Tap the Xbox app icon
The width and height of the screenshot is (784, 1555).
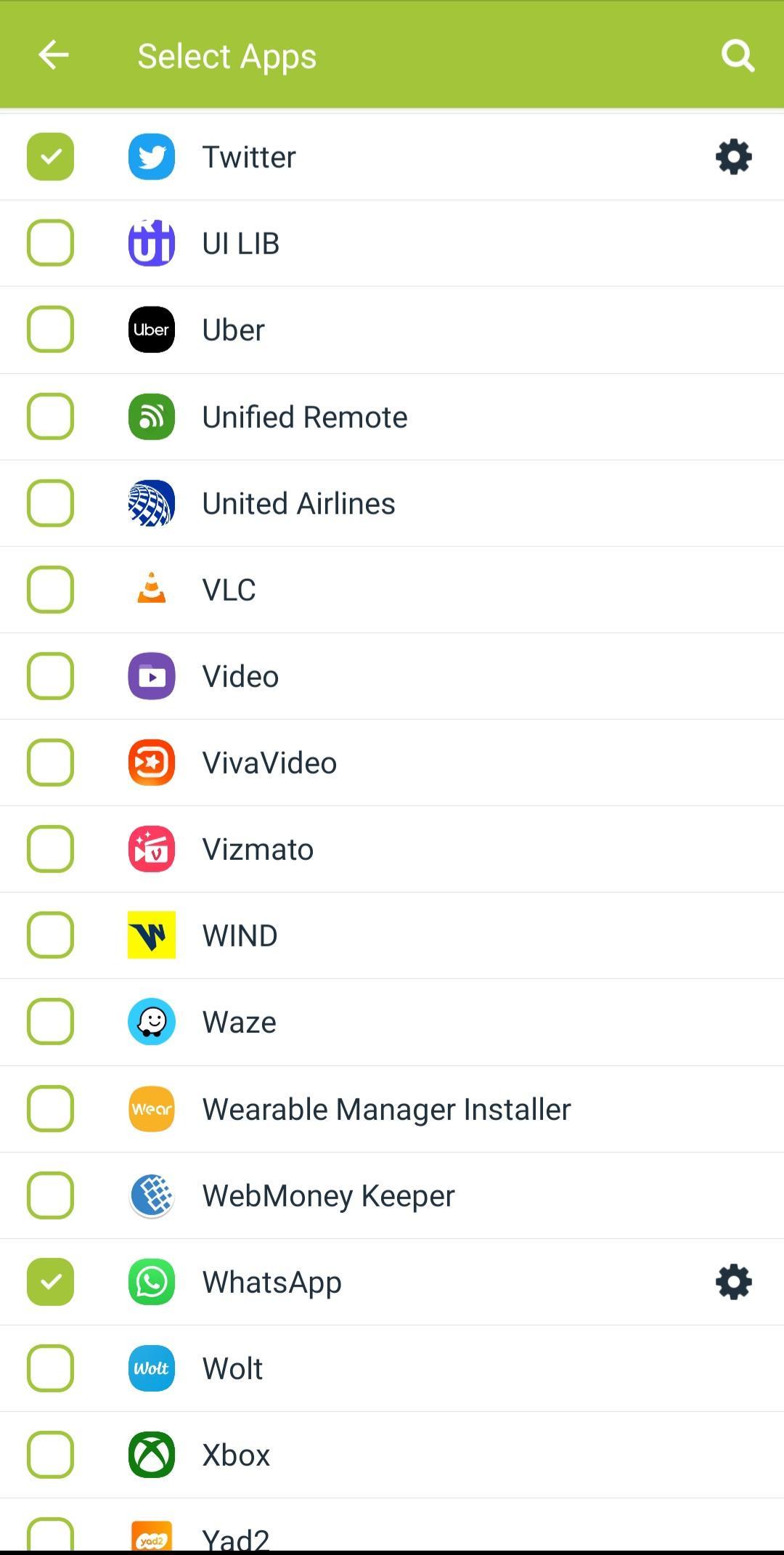pyautogui.click(x=152, y=1455)
